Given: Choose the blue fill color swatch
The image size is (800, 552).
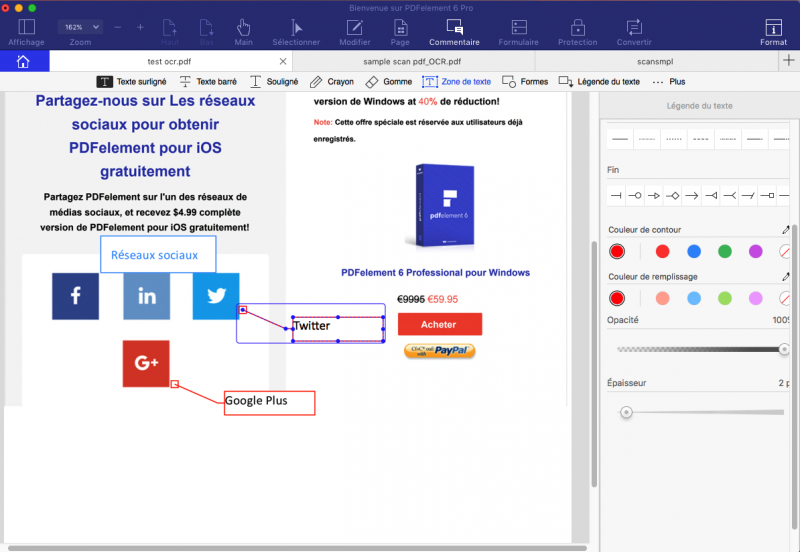Looking at the screenshot, I should pyautogui.click(x=694, y=298).
